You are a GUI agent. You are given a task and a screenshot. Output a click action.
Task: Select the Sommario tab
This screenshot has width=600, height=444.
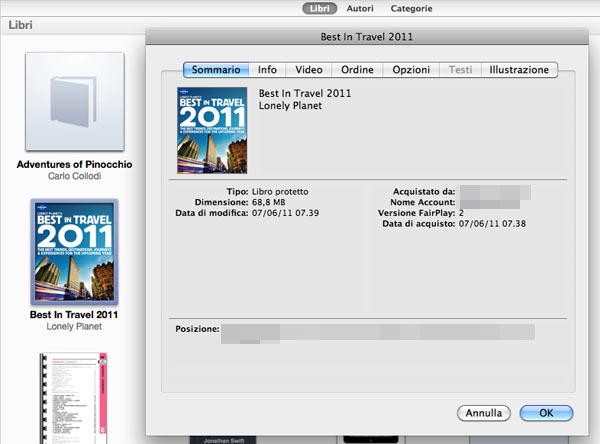point(215,70)
